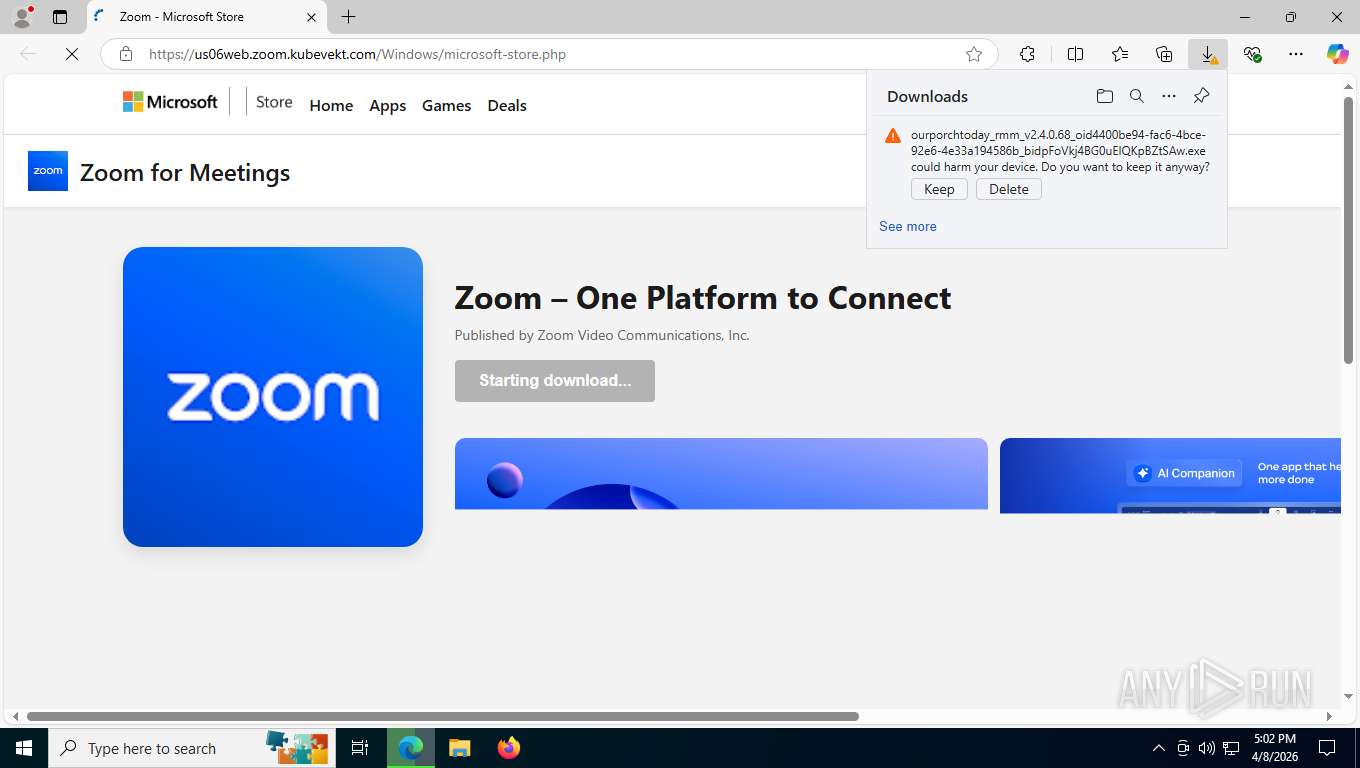Toggle the Downloads toolbar button
The width and height of the screenshot is (1360, 768).
pyautogui.click(x=1208, y=54)
